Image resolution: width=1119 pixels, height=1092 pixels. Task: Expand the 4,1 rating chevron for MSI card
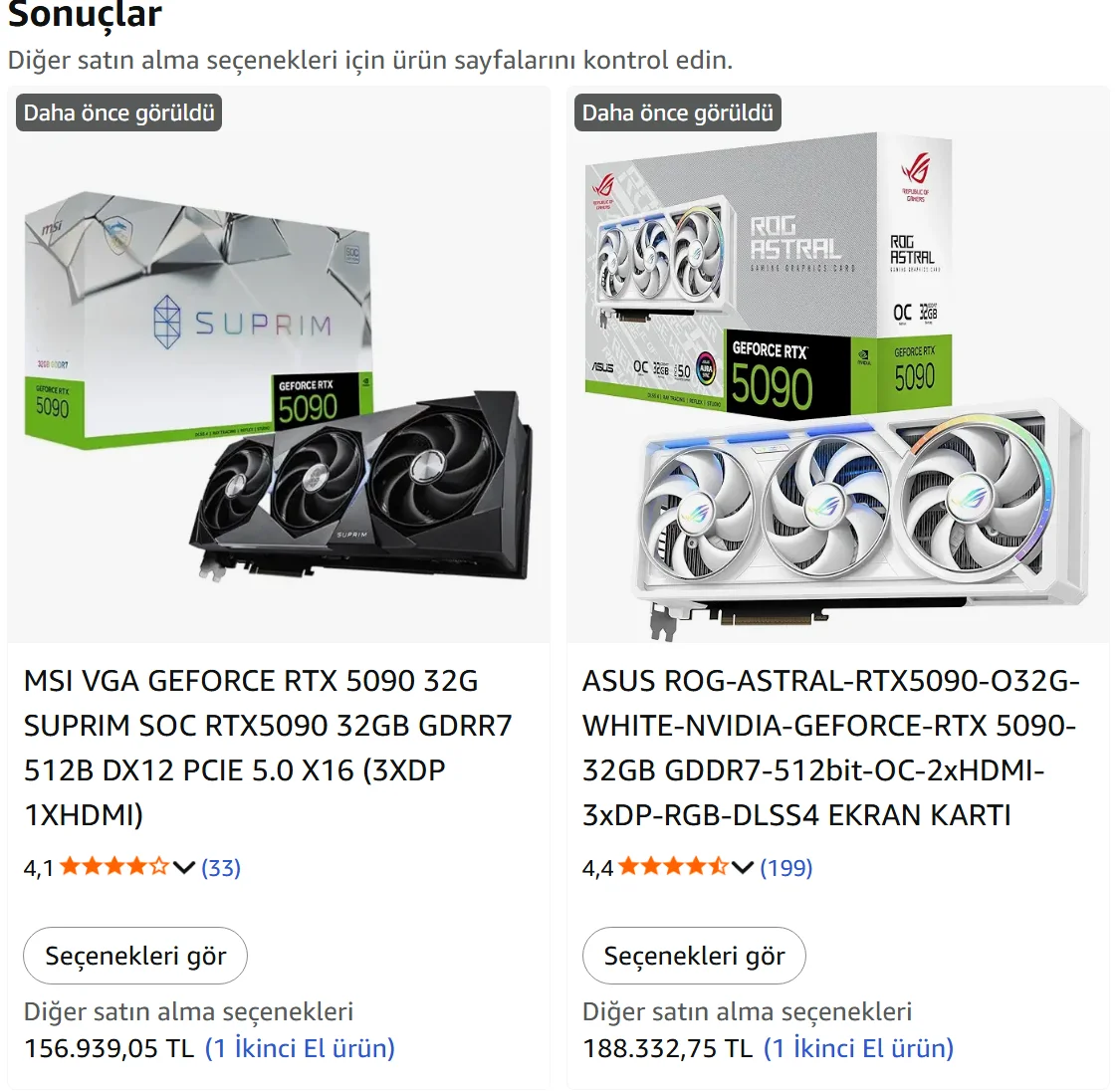pyautogui.click(x=184, y=868)
